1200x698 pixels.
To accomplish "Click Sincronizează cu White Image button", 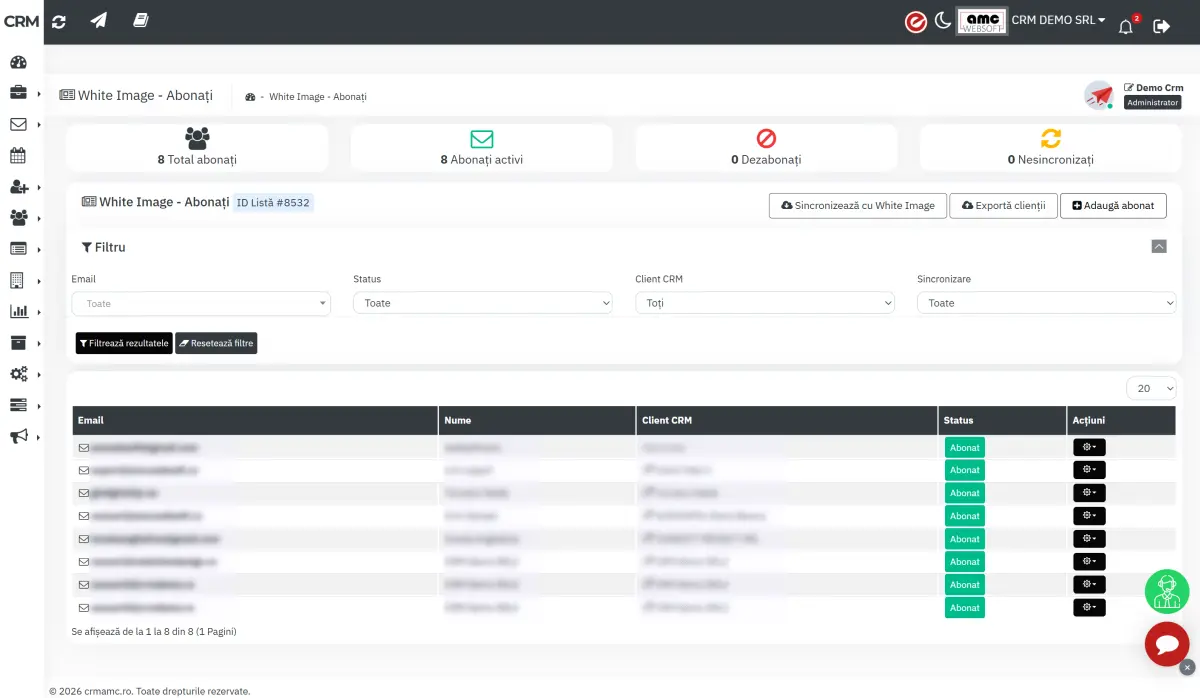I will click(858, 206).
